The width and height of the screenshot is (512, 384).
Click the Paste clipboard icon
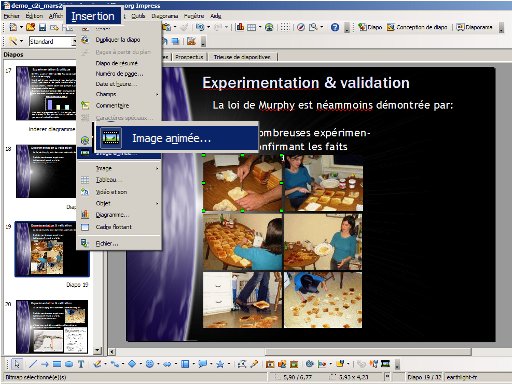166,27
